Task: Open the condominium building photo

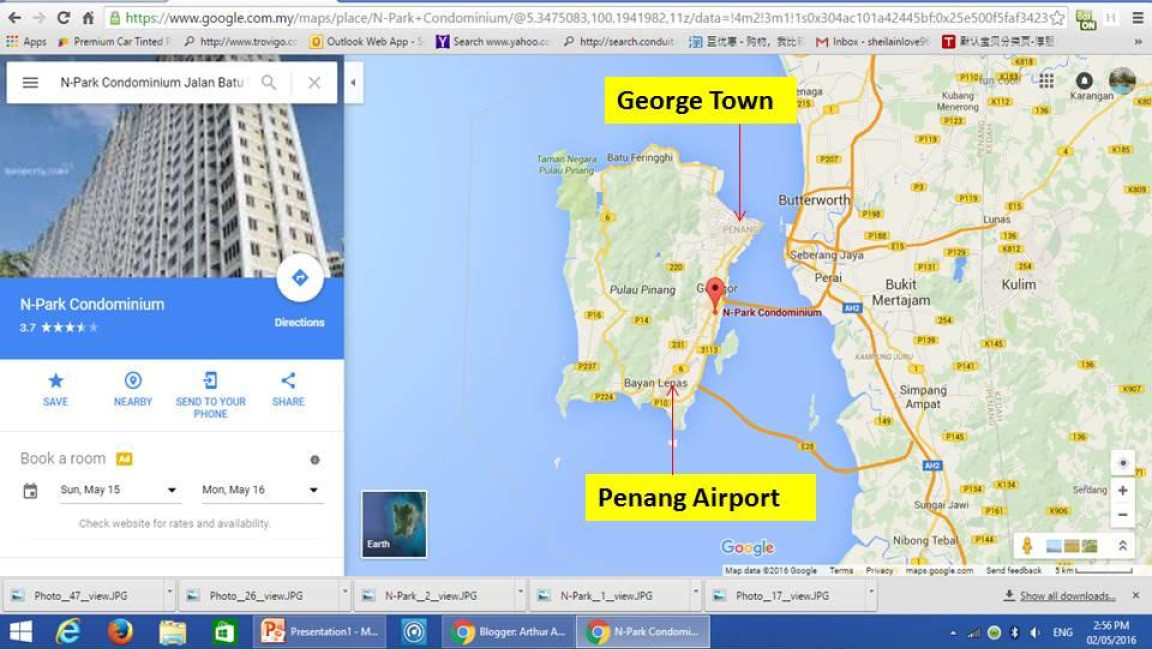Action: coord(172,191)
